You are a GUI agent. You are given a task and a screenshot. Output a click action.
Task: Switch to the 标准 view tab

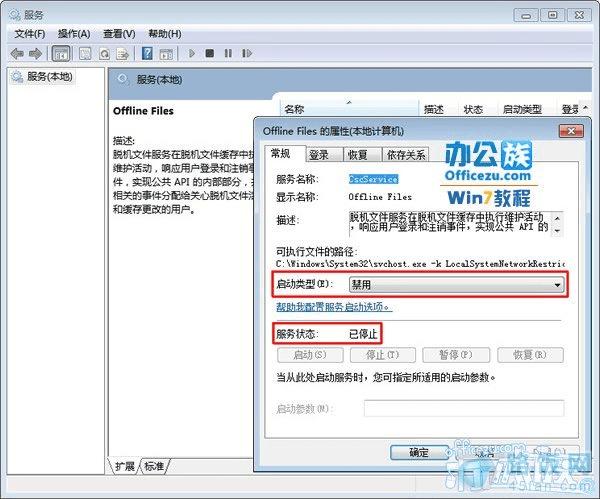coord(154,466)
